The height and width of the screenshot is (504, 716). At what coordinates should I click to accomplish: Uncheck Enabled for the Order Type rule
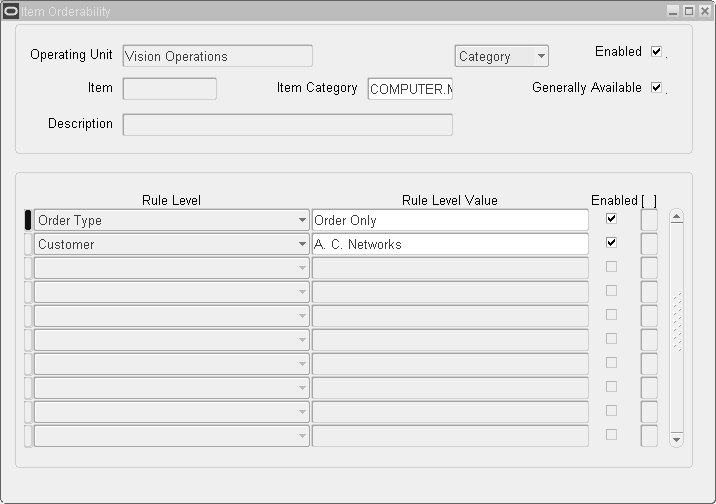611,219
